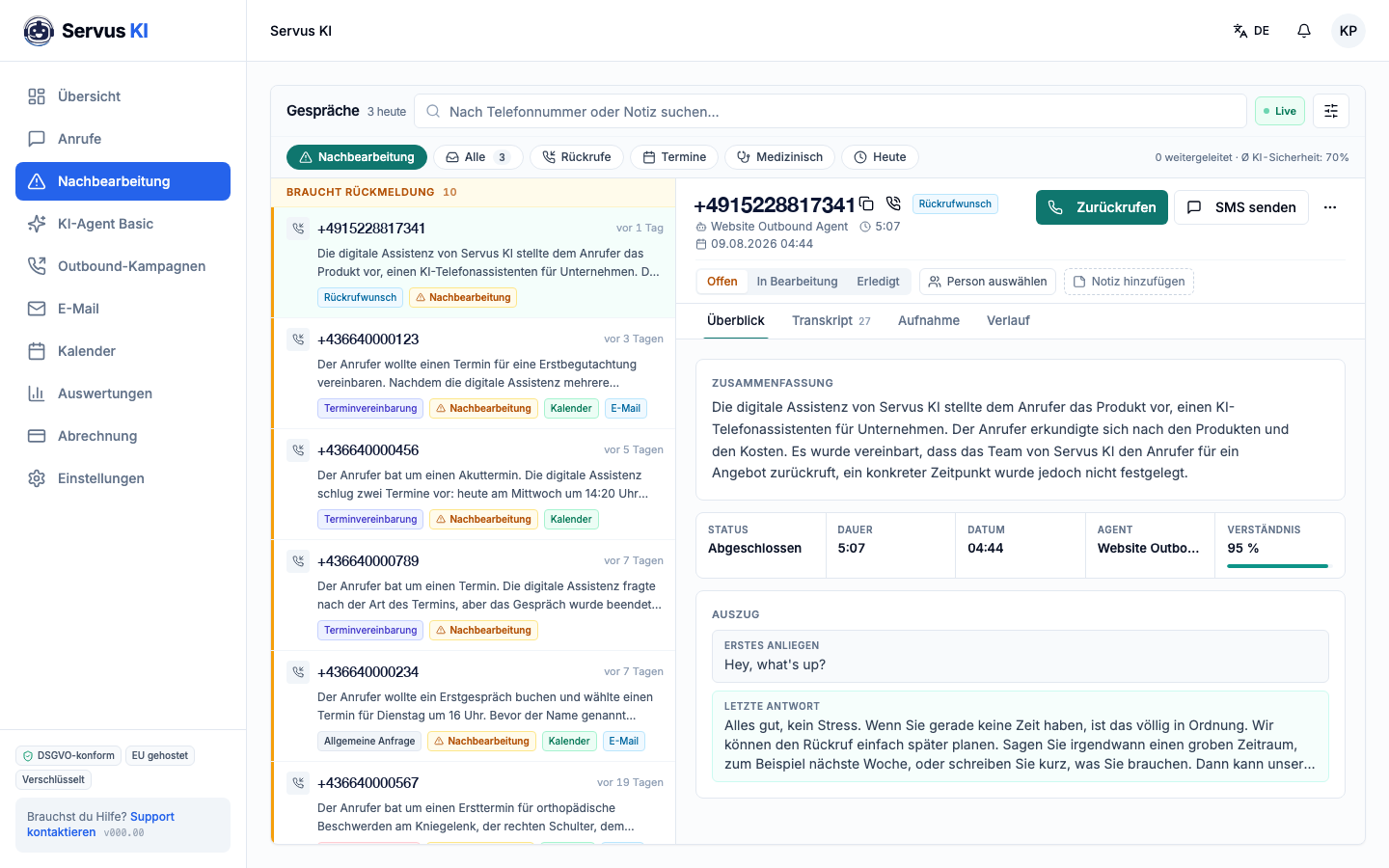
Task: Copy the phone number in detail header
Action: coord(866,203)
